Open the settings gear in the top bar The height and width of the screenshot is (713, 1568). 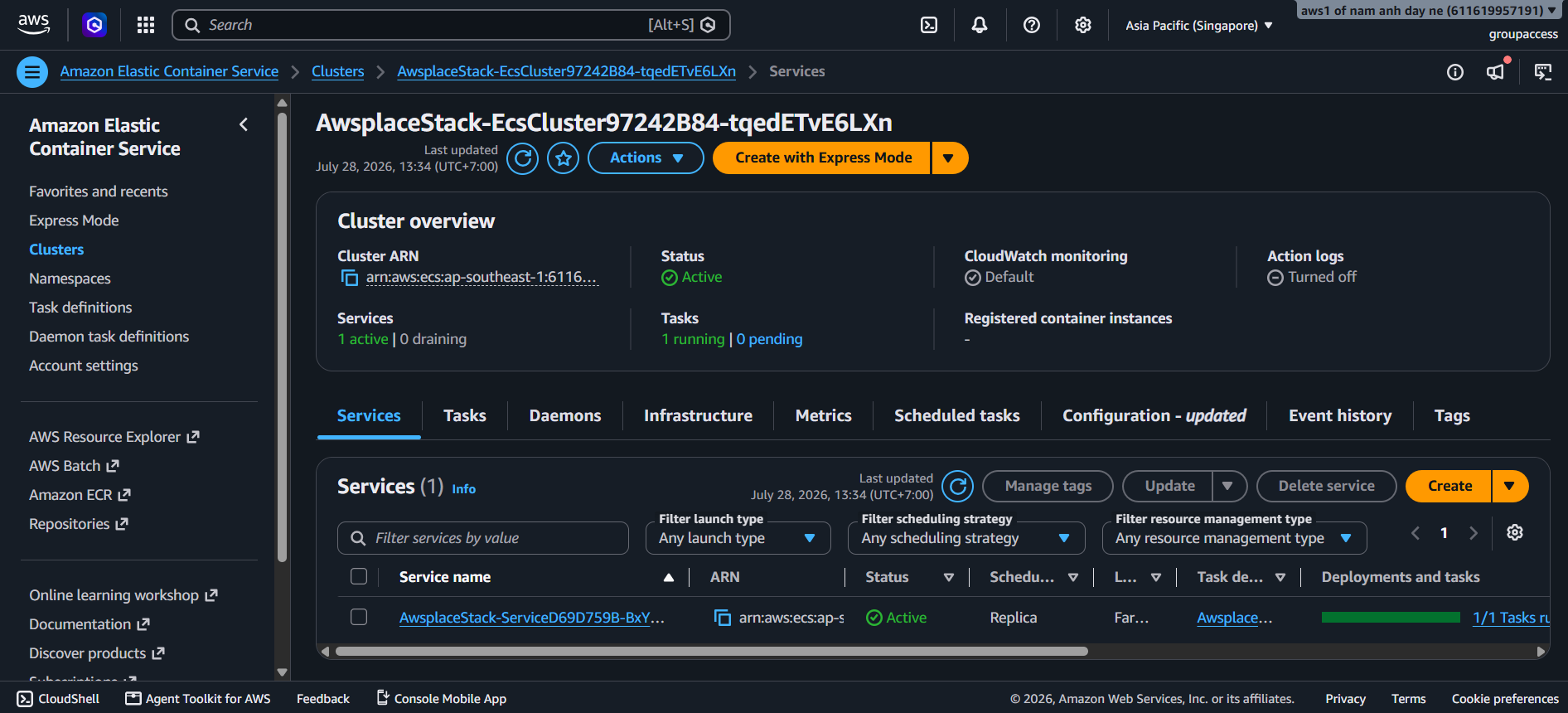1083,25
